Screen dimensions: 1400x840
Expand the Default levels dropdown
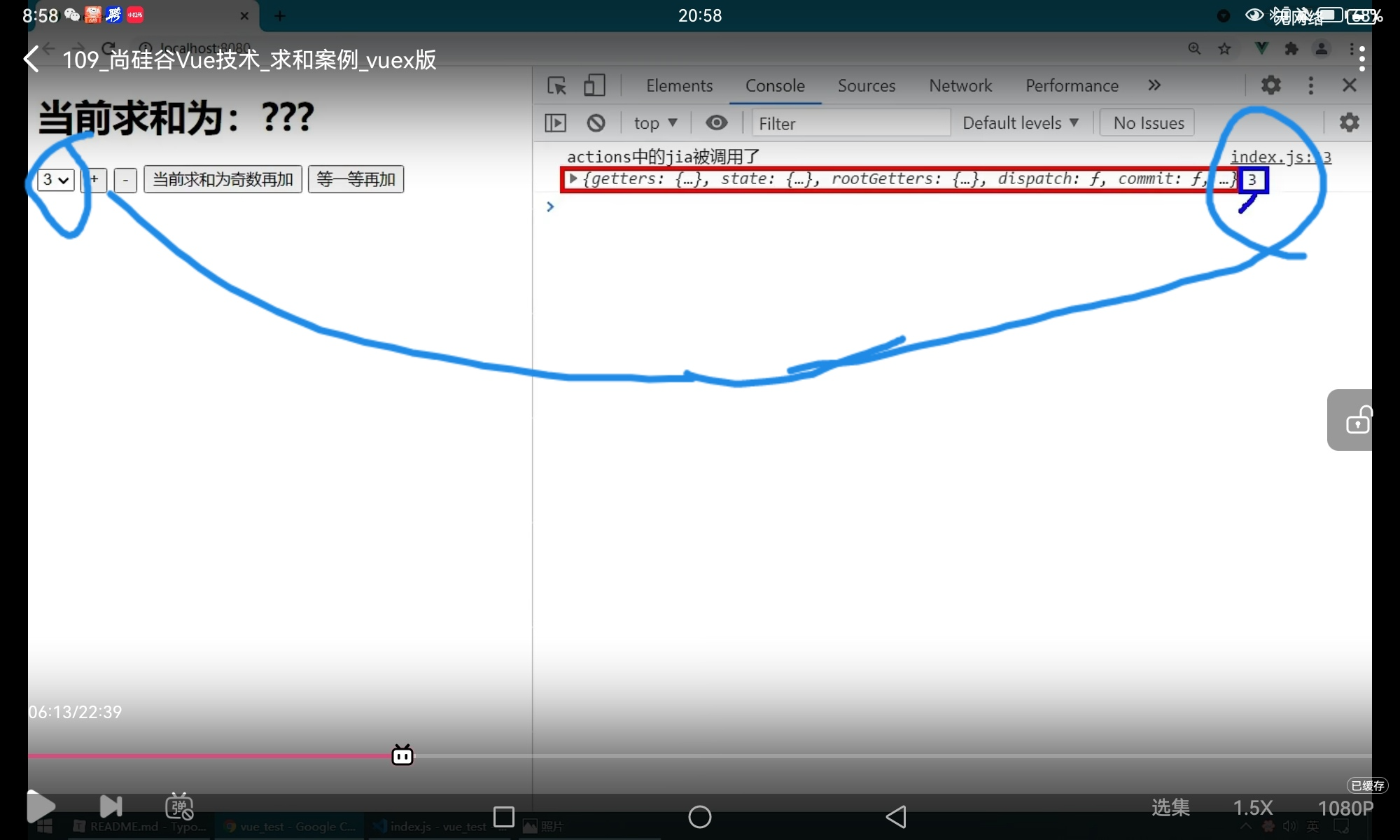[x=1020, y=123]
